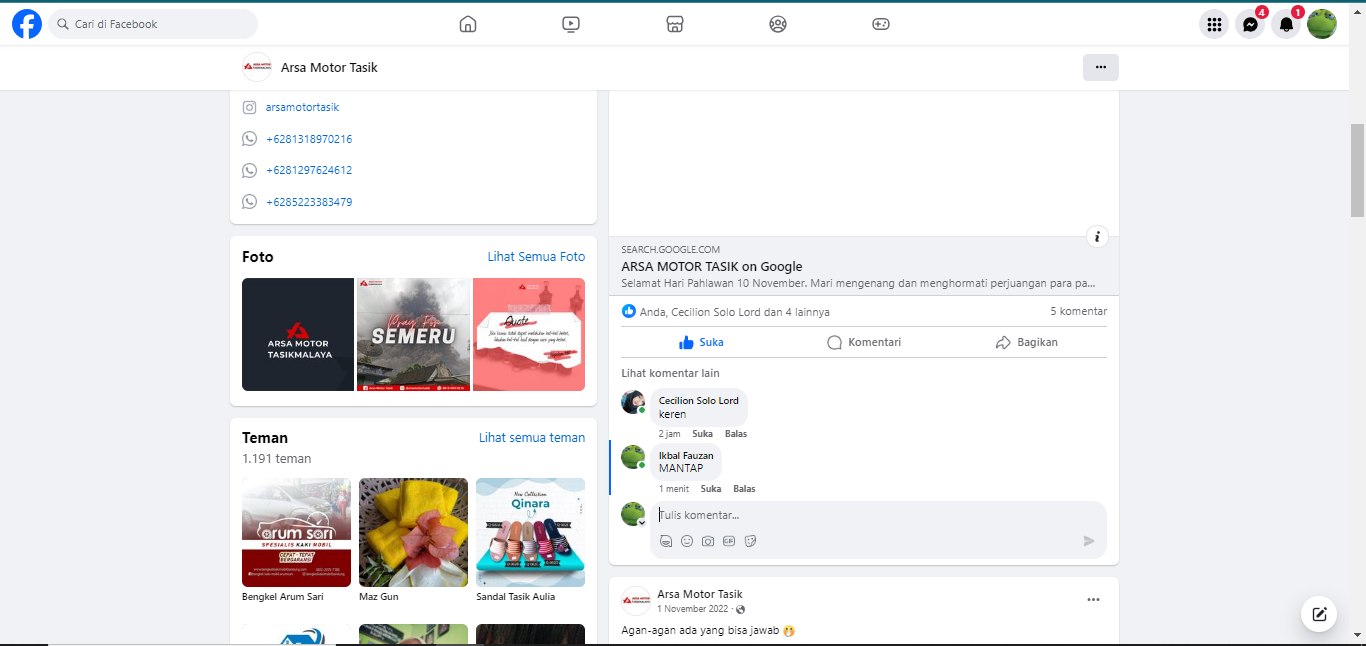The height and width of the screenshot is (646, 1366).
Task: Open the Arsa Motor Tasikmalaya logo photo
Action: pos(298,334)
